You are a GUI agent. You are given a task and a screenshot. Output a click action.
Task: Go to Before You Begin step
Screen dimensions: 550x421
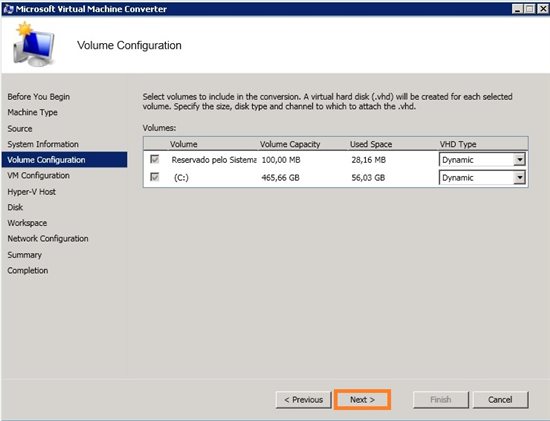pyautogui.click(x=39, y=96)
